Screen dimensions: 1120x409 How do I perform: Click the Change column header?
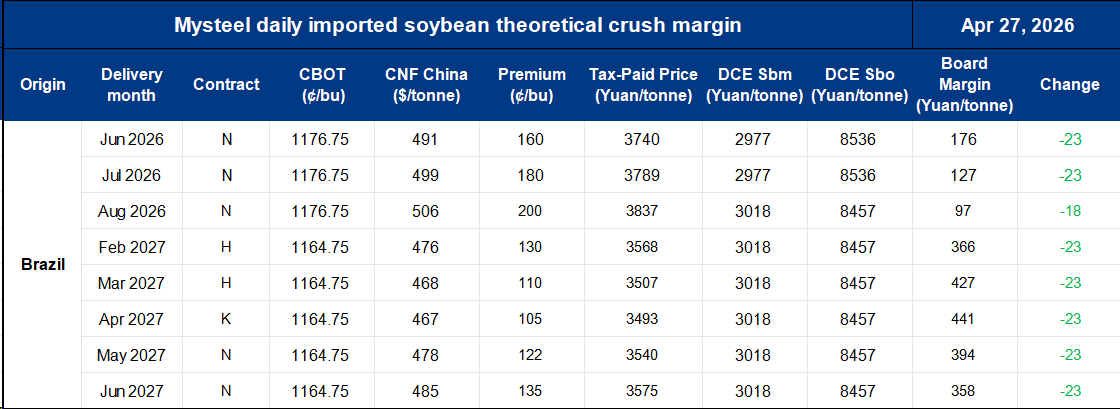click(x=1069, y=85)
